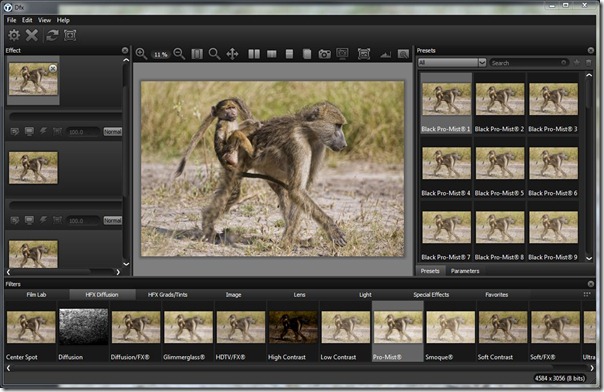Close the Effect panel

coord(125,50)
